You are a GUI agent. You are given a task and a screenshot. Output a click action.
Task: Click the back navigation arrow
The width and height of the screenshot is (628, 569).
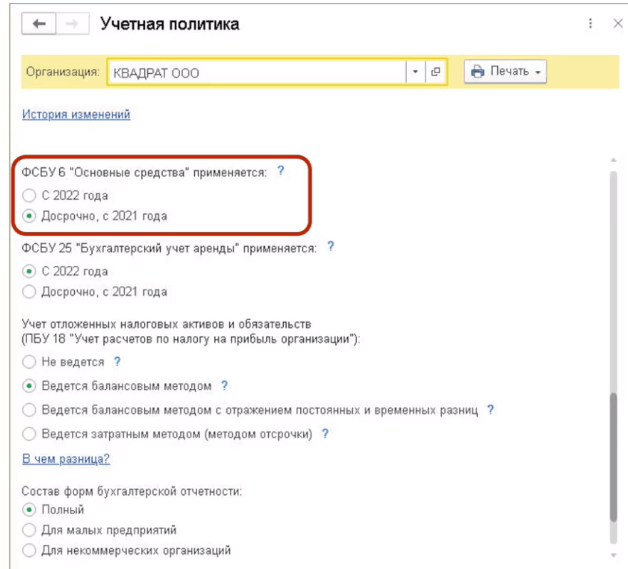(x=41, y=24)
